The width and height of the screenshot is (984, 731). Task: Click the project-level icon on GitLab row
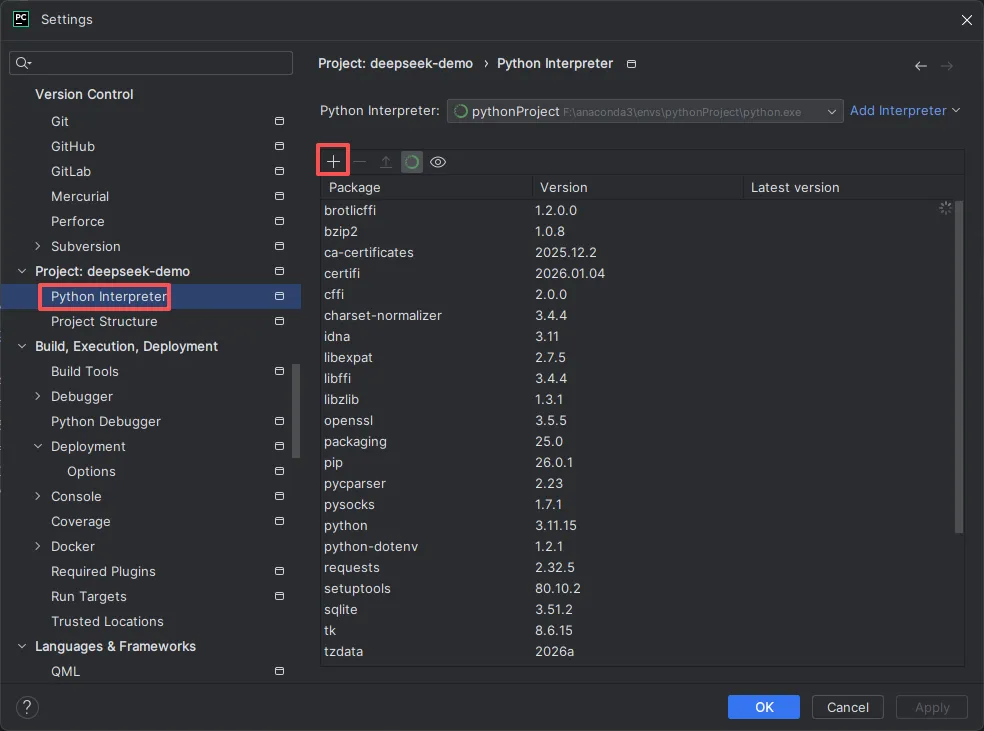coord(279,171)
